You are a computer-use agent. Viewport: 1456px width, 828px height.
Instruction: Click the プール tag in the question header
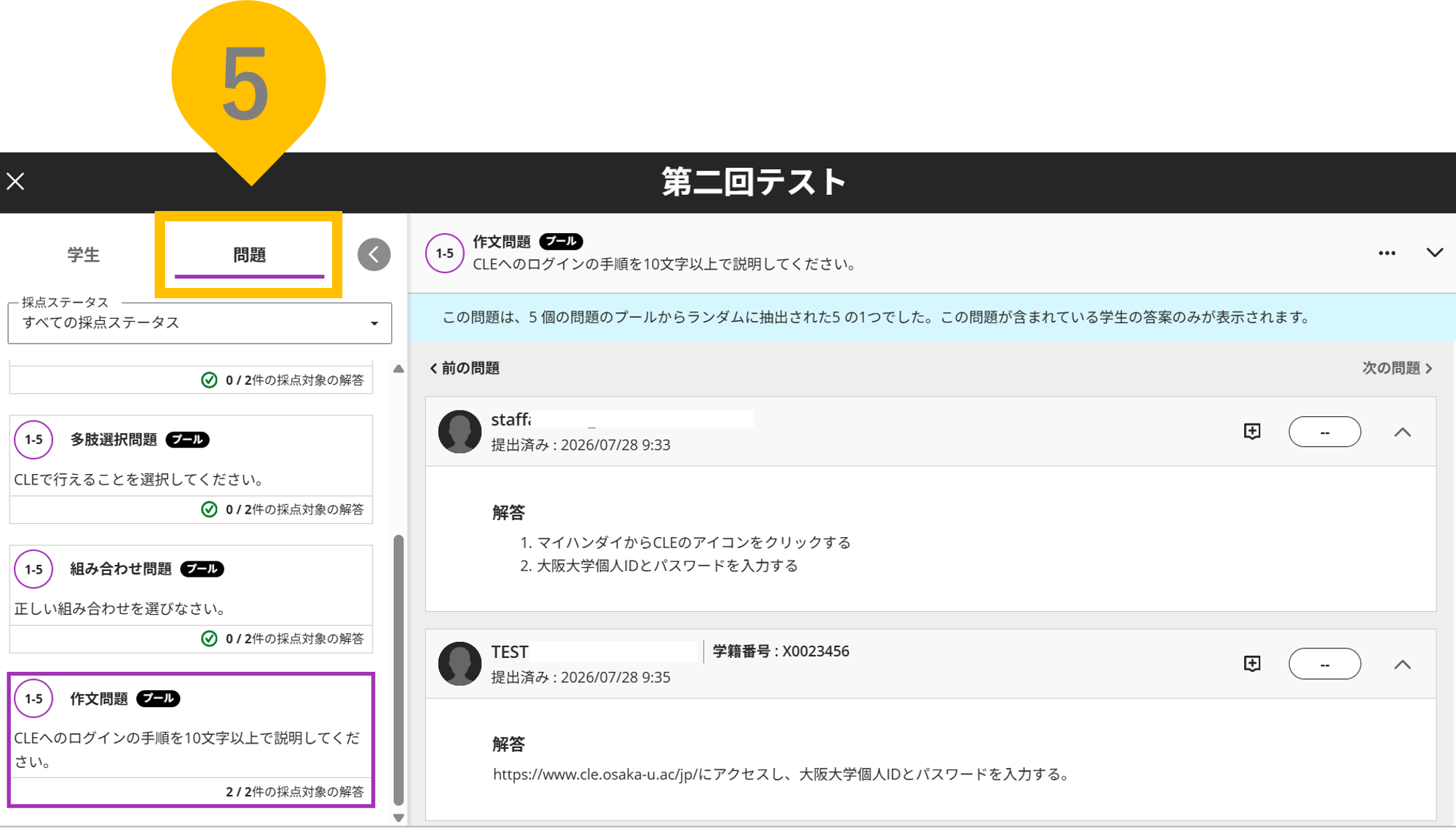pyautogui.click(x=562, y=241)
